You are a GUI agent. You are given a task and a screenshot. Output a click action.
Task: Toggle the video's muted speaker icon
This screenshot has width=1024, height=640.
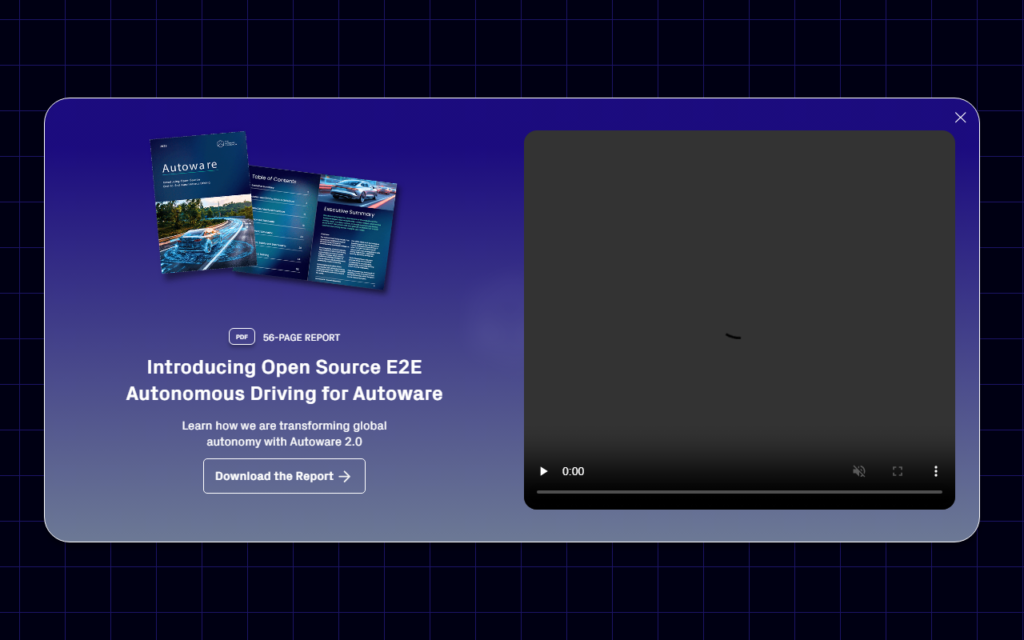[858, 471]
